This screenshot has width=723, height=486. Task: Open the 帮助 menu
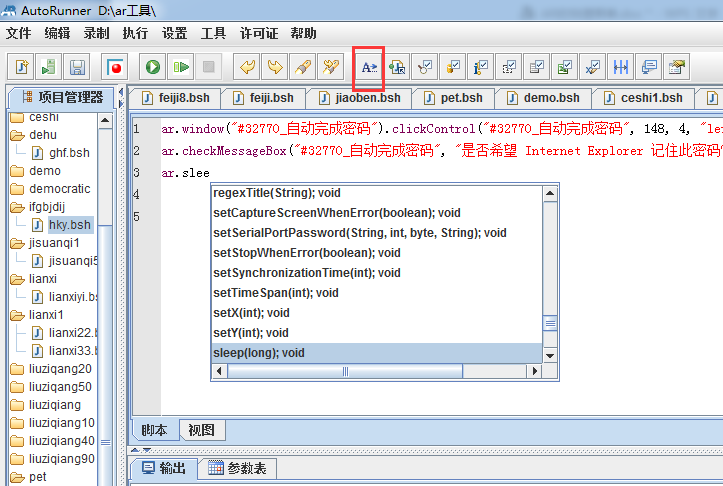pos(303,33)
